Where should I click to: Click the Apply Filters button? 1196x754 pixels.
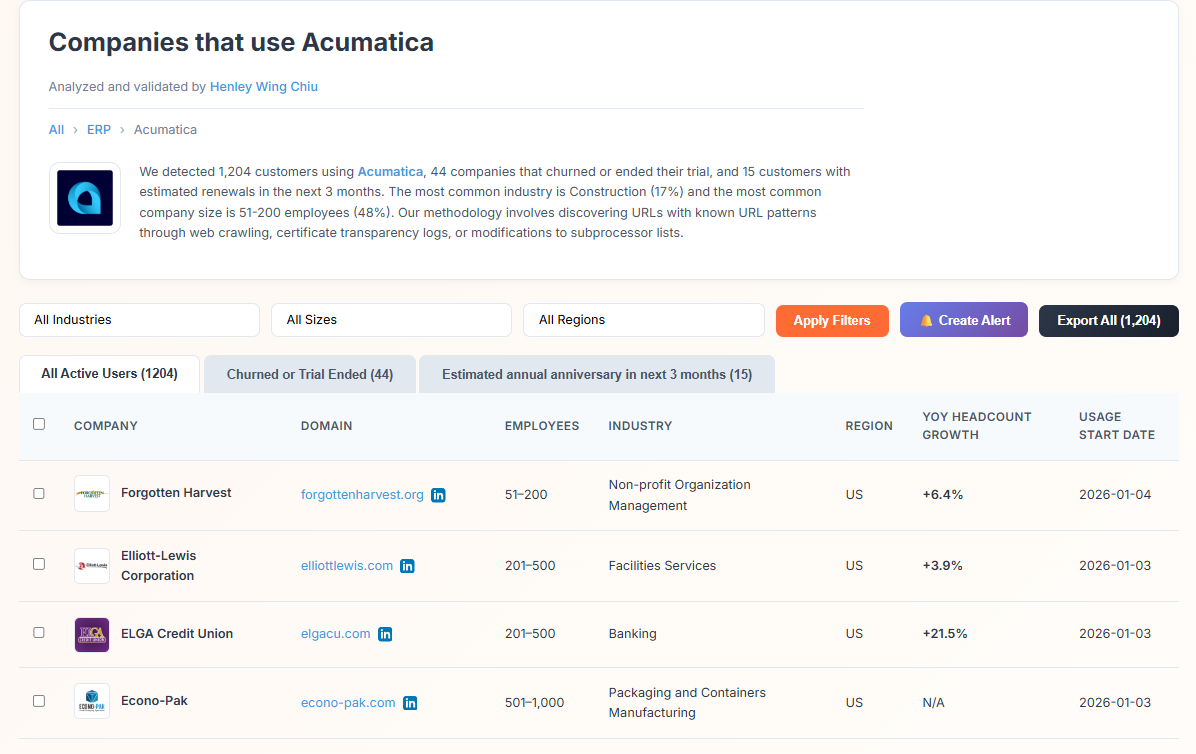click(x=832, y=320)
